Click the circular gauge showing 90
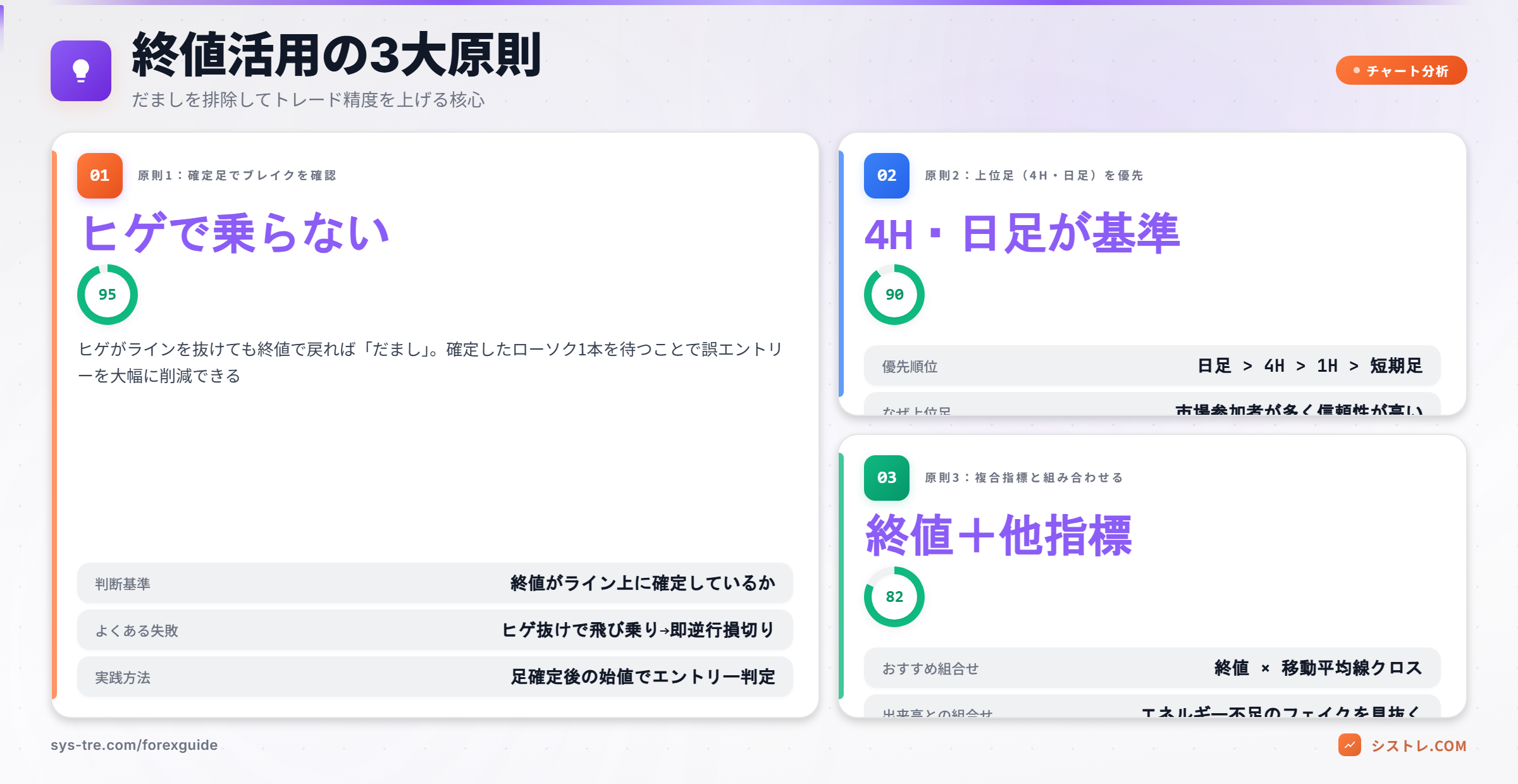 coord(894,295)
